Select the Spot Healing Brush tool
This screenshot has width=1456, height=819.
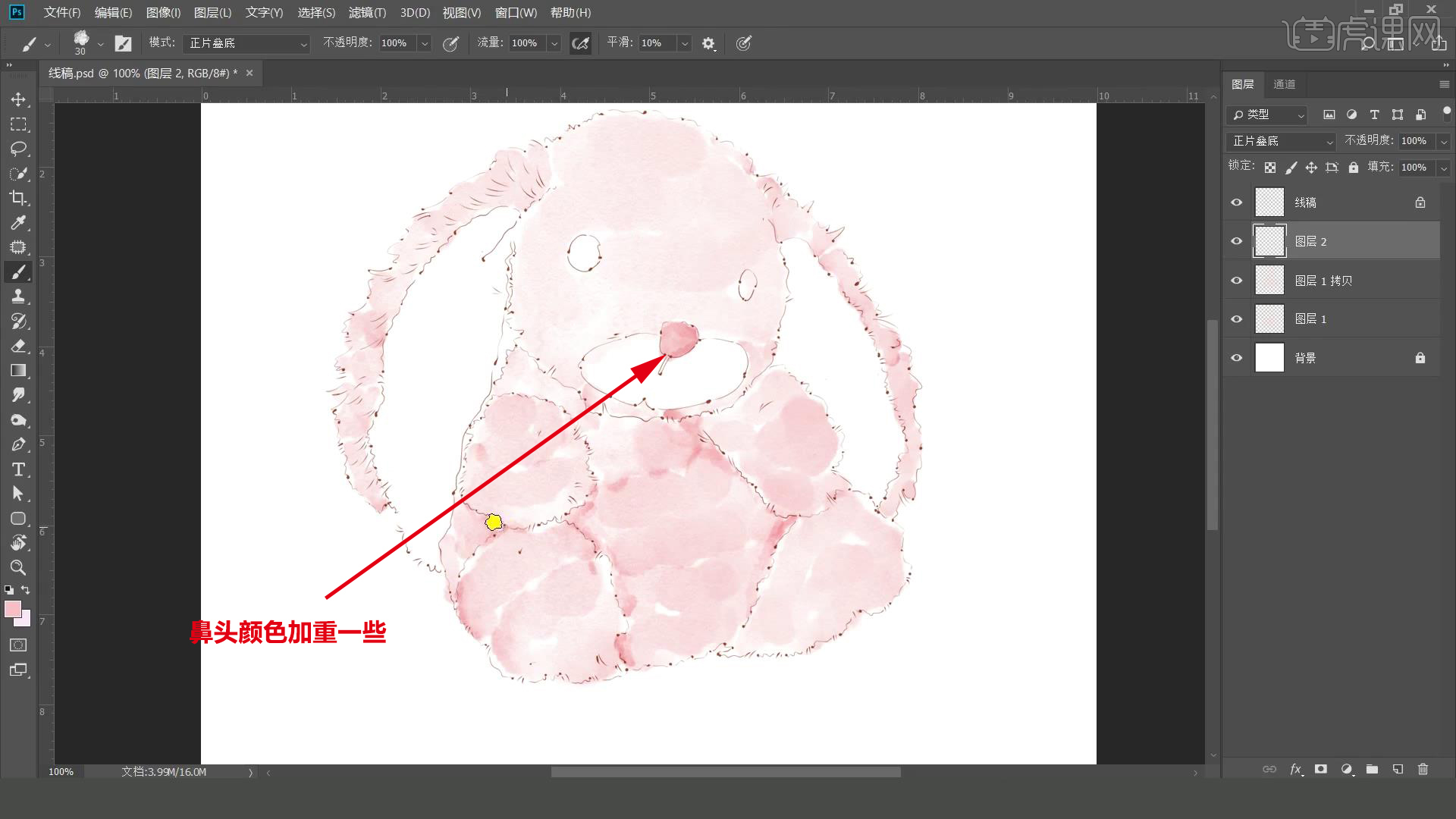[x=18, y=247]
